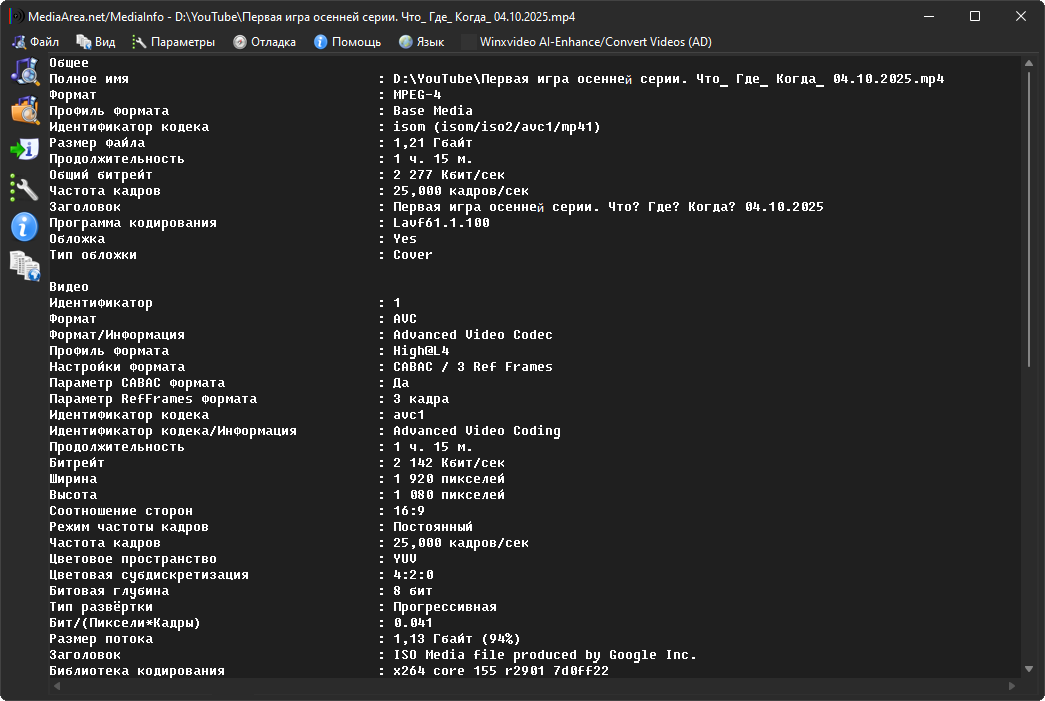The image size is (1045, 701).
Task: Open the Файл menu
Action: [x=36, y=42]
